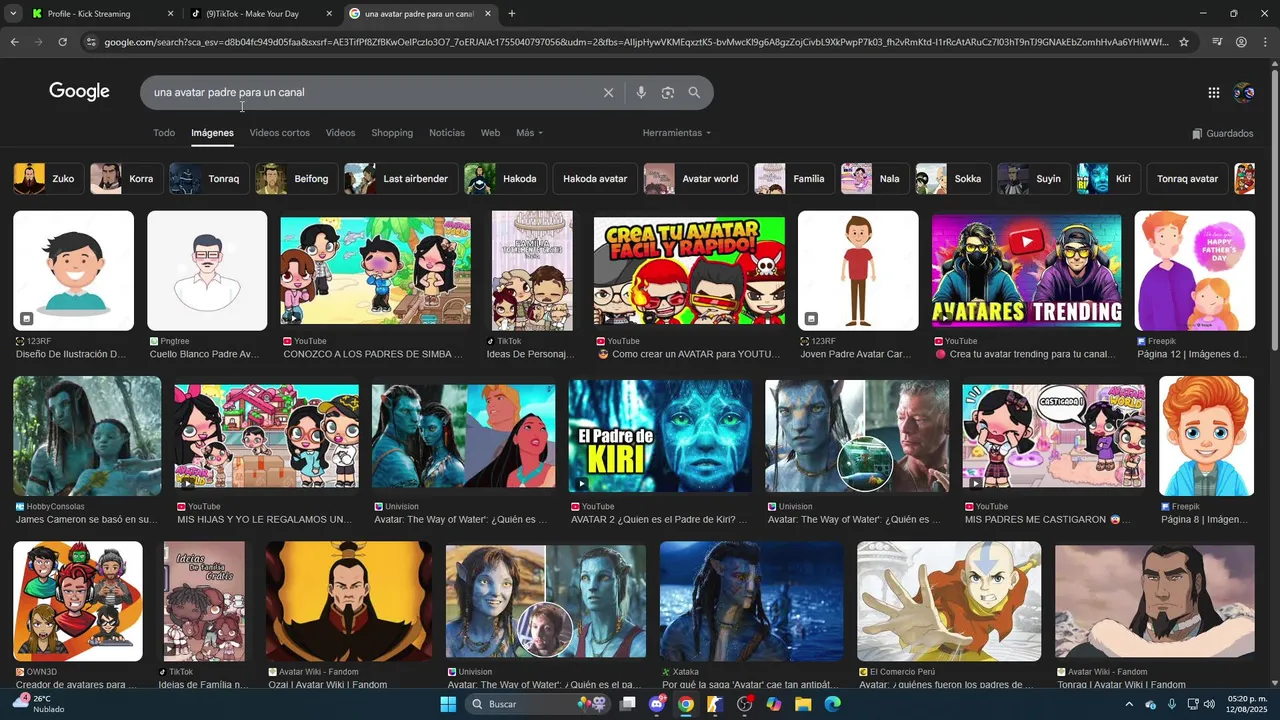Select the Avatar world chip
The width and height of the screenshot is (1280, 720).
(695, 179)
